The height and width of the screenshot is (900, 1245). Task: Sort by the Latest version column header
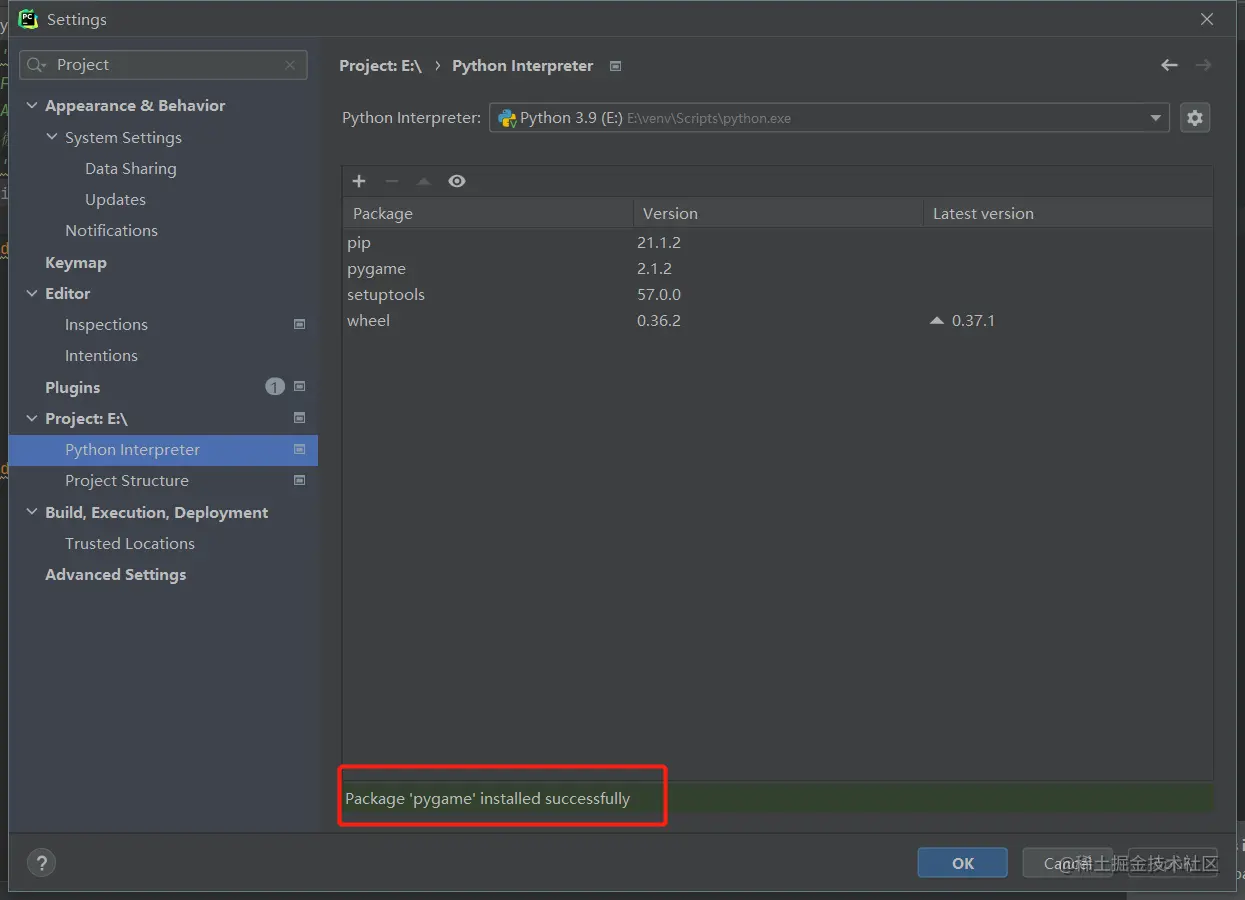tap(1067, 213)
